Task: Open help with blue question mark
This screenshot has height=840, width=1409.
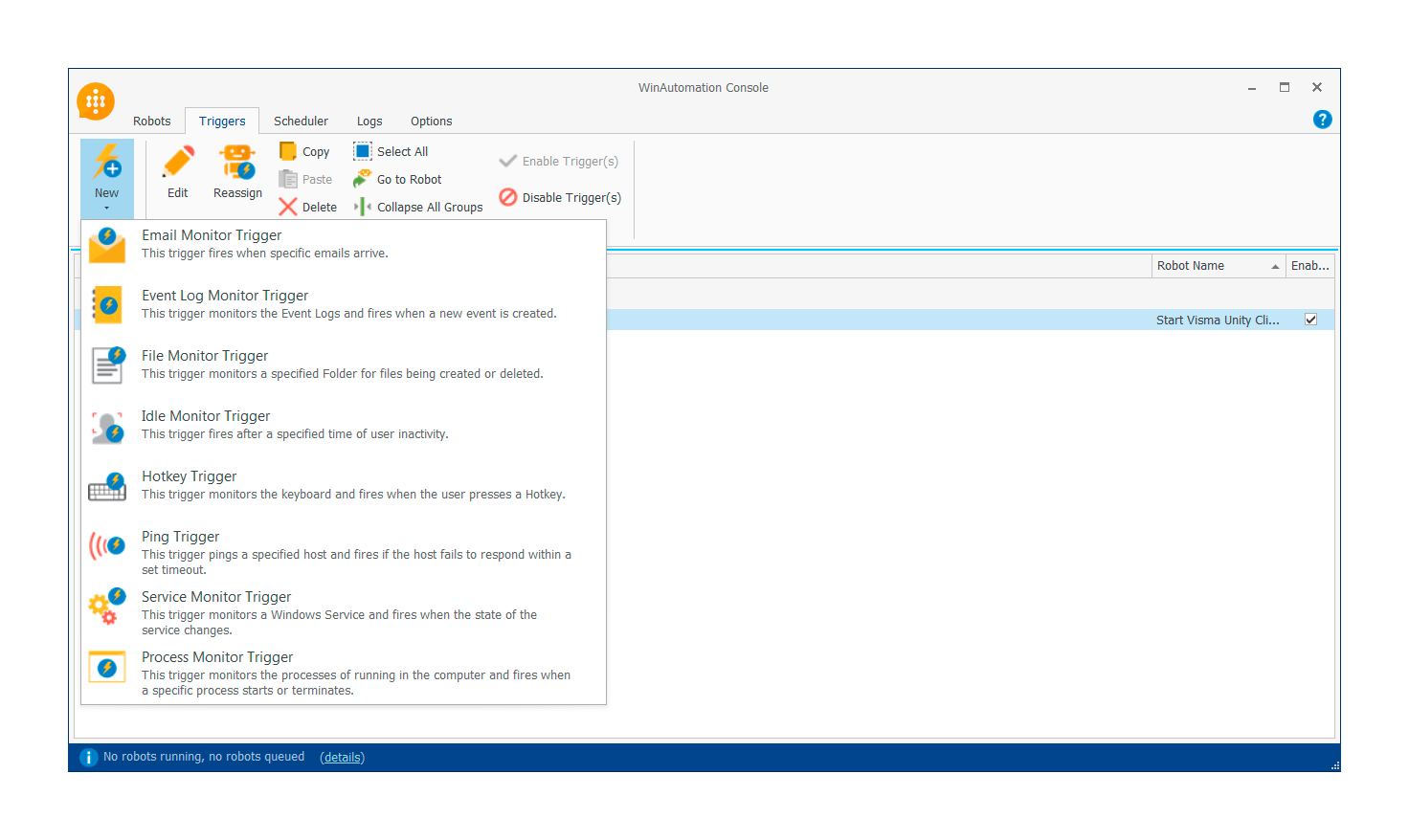Action: tap(1322, 120)
